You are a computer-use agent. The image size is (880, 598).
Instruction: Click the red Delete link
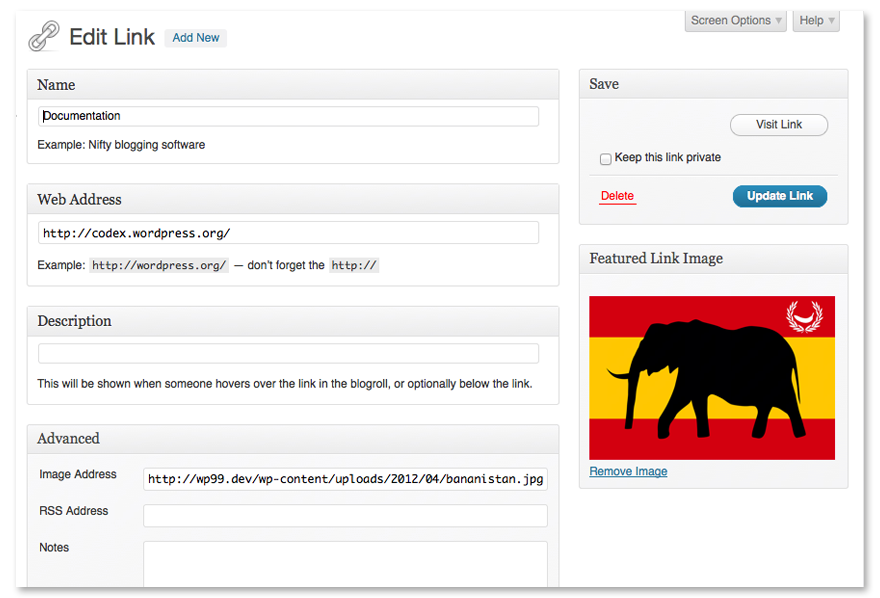(617, 196)
